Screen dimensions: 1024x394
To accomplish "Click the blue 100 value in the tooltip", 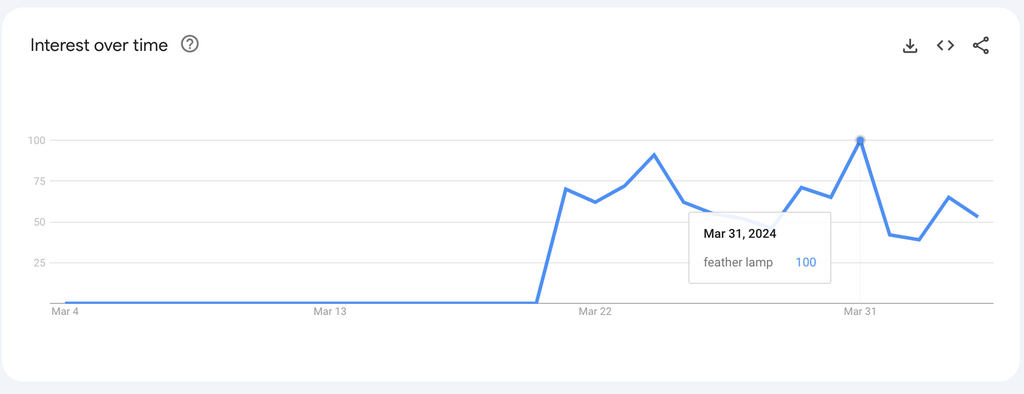I will pyautogui.click(x=806, y=263).
